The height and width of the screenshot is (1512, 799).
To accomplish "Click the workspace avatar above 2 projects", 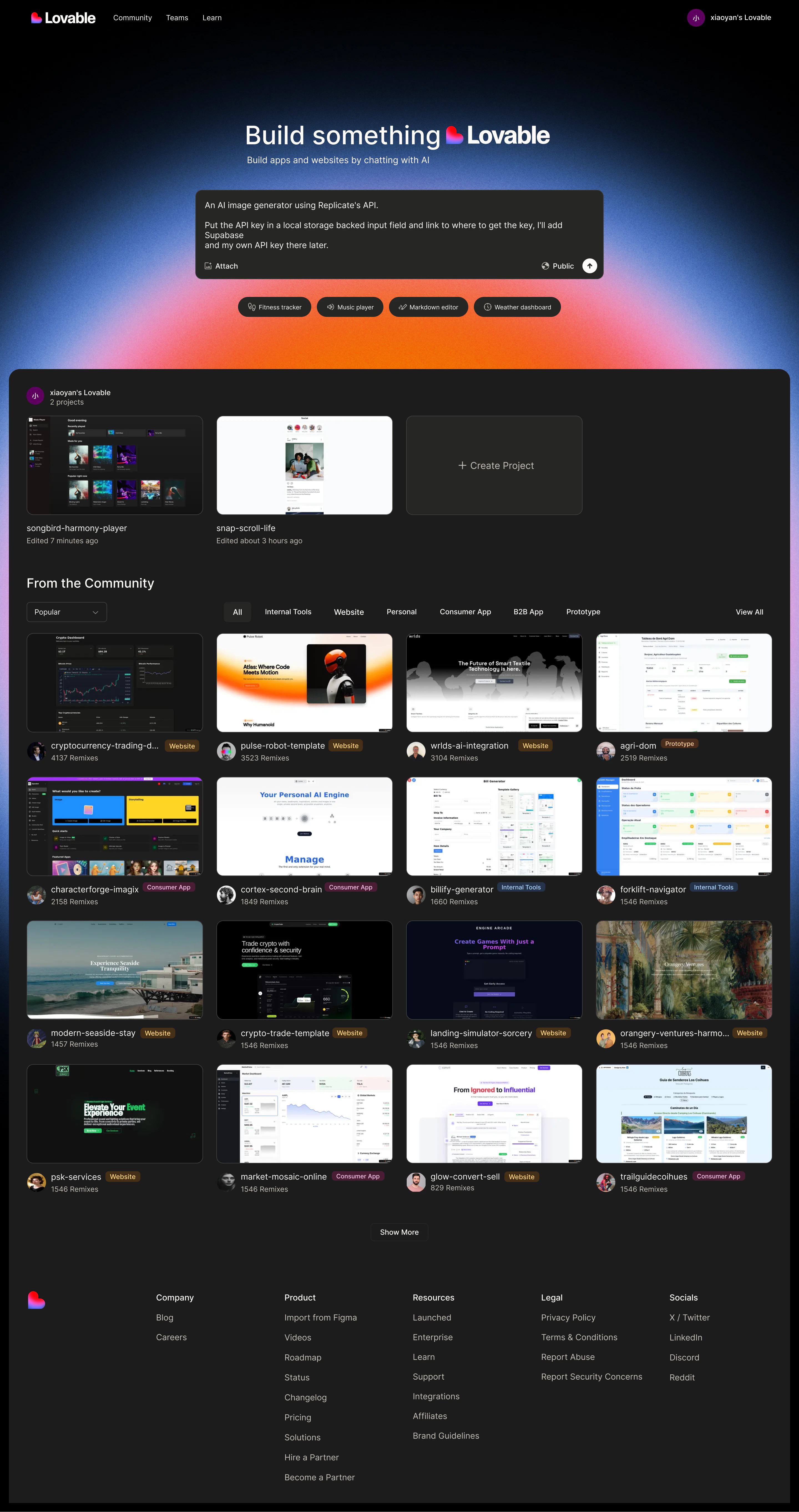I will click(x=35, y=396).
